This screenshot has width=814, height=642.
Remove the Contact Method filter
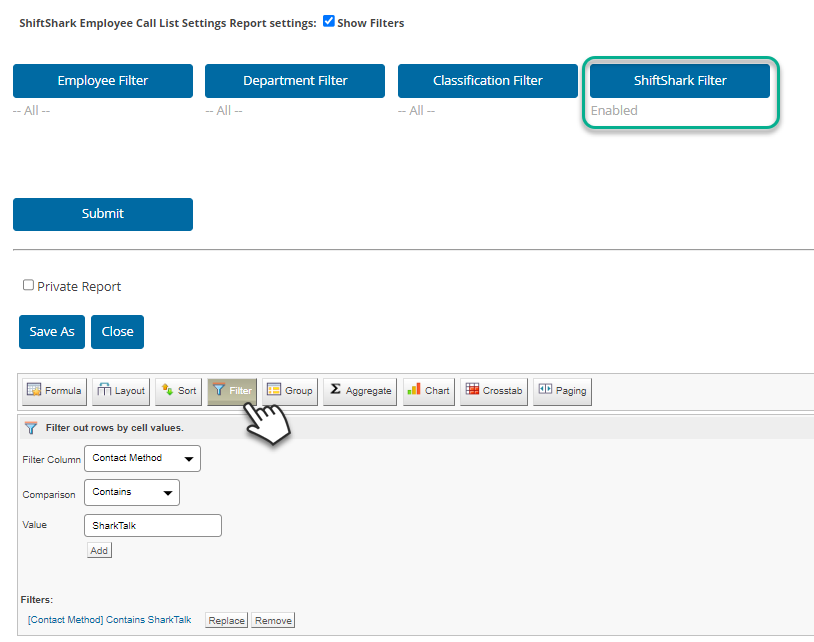click(x=273, y=621)
